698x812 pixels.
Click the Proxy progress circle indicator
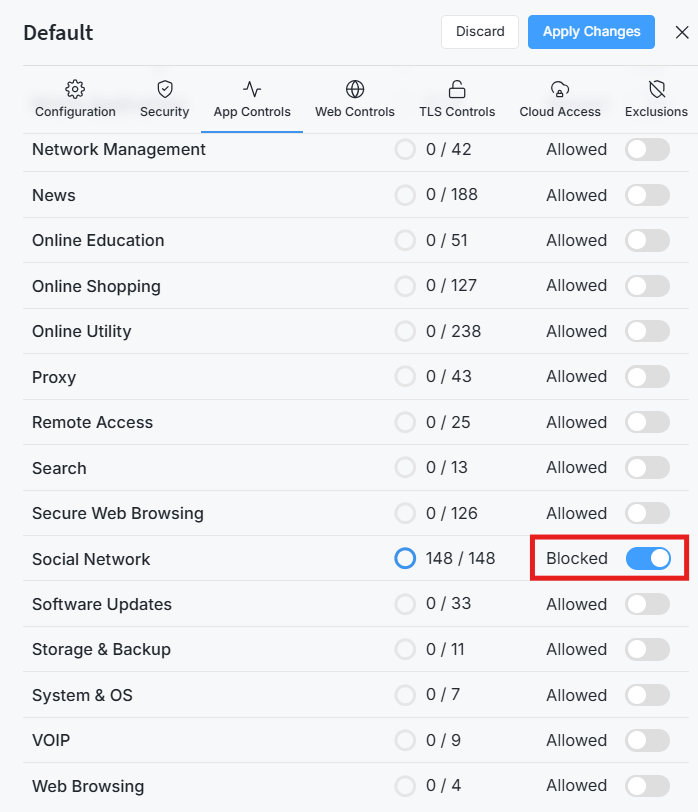405,376
